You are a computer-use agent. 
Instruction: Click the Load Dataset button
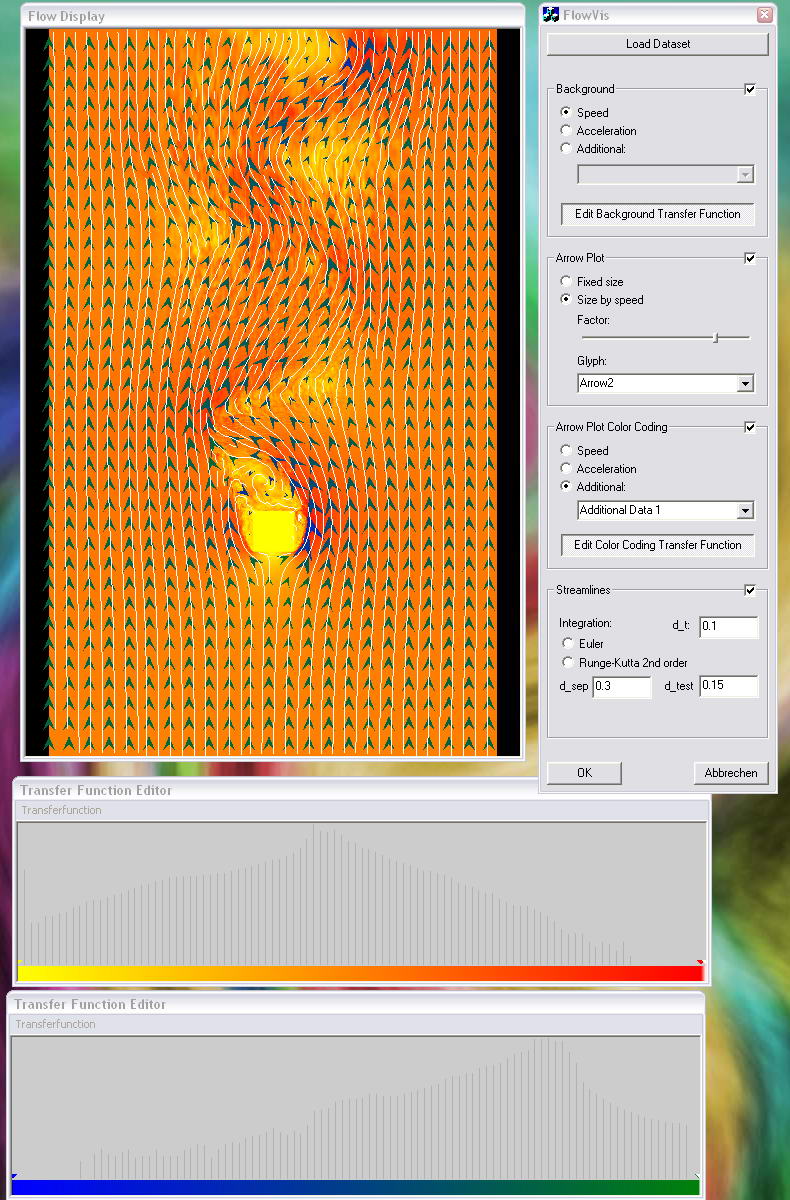(x=657, y=44)
